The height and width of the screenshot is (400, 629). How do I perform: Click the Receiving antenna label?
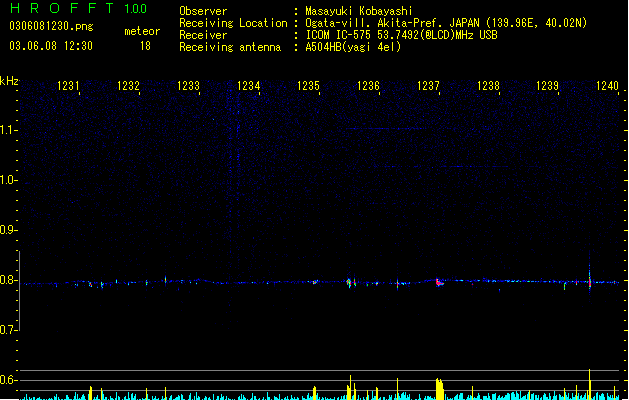pos(230,47)
